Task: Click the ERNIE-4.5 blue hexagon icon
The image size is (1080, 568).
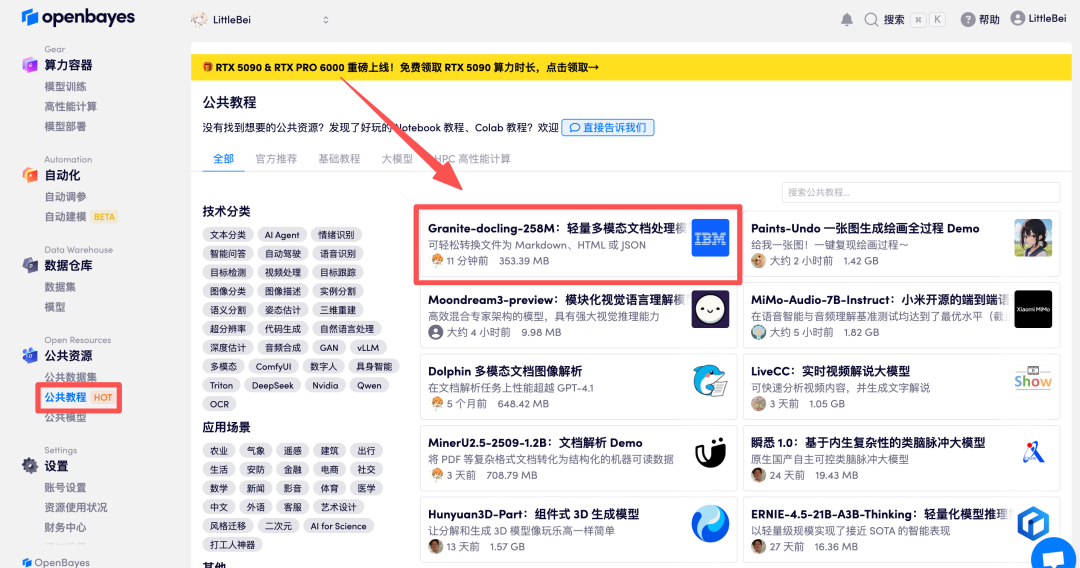Action: click(1033, 524)
